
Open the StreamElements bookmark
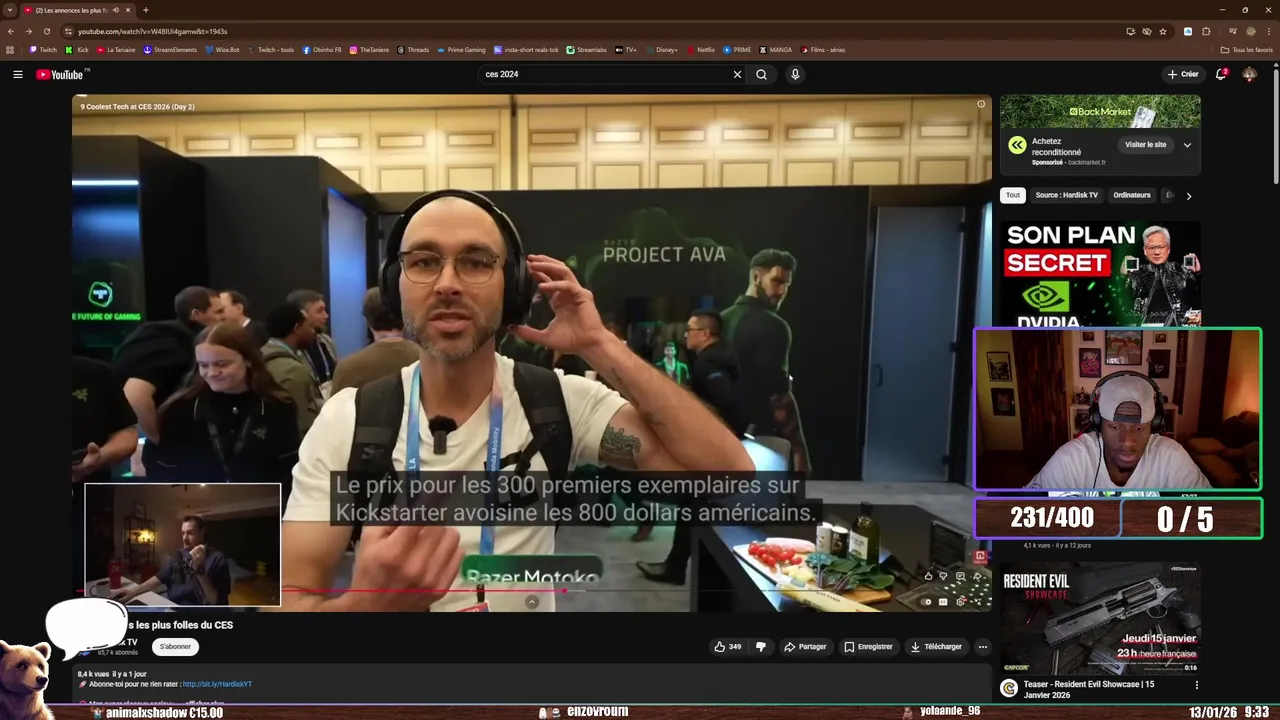[170, 49]
